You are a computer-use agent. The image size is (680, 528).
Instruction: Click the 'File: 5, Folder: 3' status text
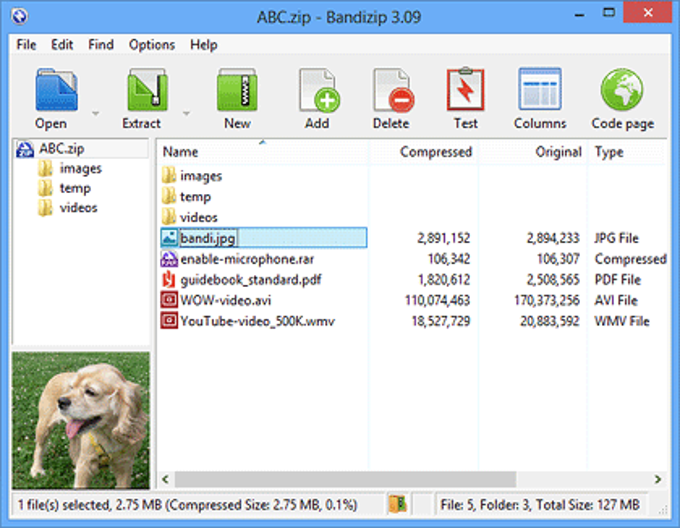click(x=540, y=505)
